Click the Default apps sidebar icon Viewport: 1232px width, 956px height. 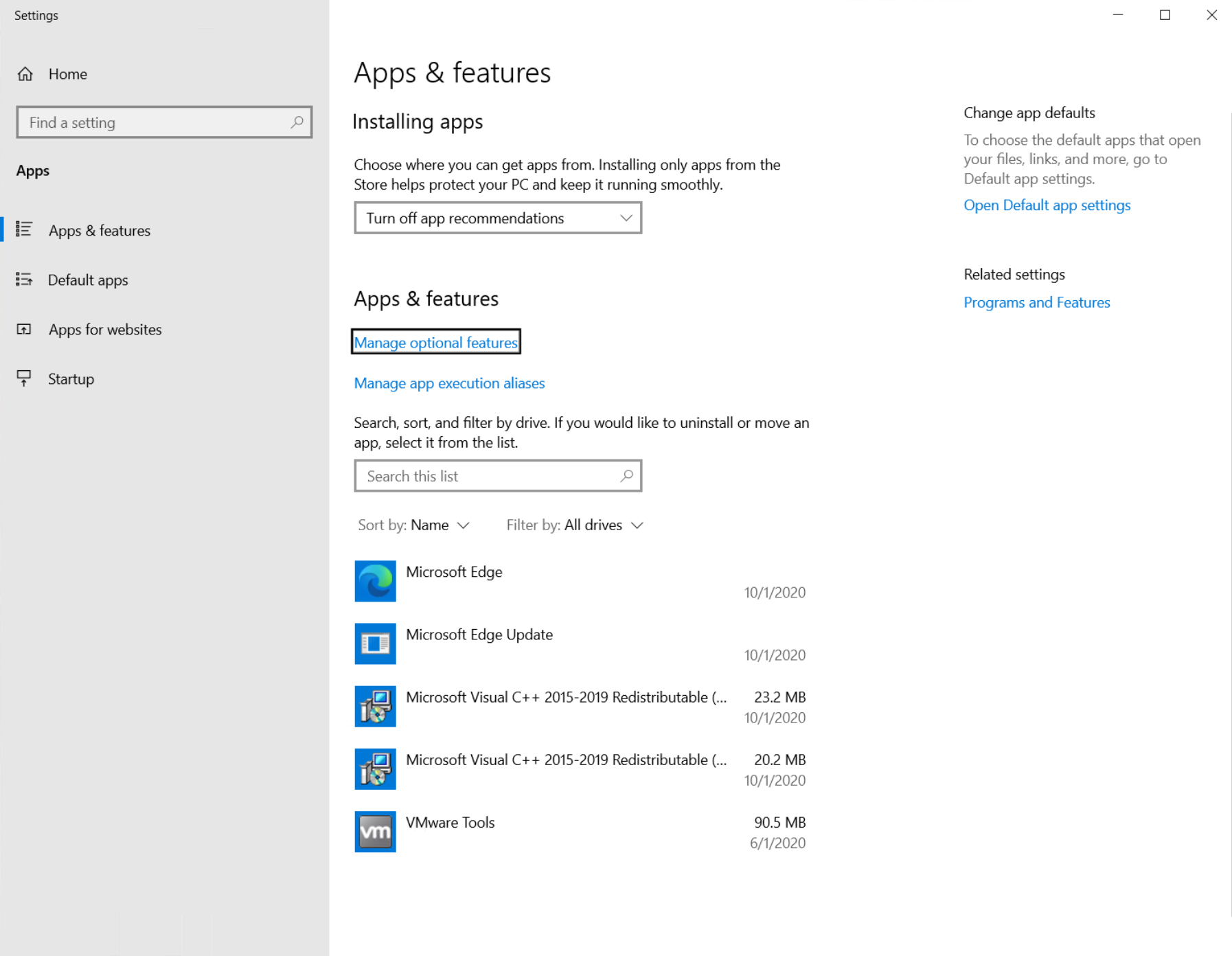(24, 280)
